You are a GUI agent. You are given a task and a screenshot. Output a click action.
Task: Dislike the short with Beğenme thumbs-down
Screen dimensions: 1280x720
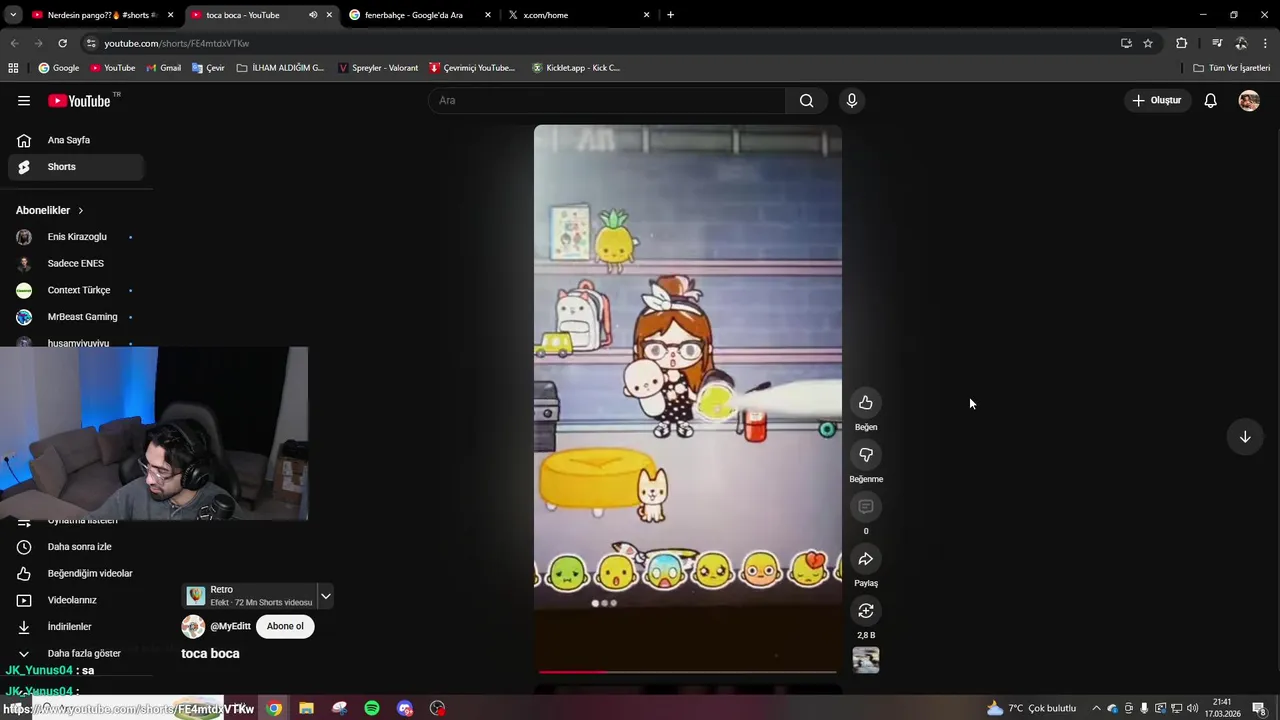pyautogui.click(x=866, y=455)
